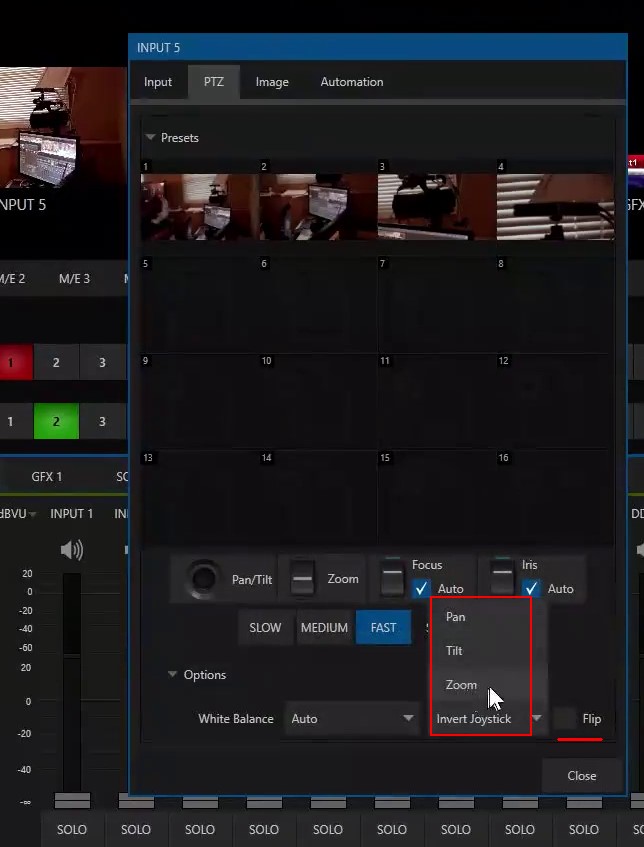Image resolution: width=644 pixels, height=847 pixels.
Task: Select empty preset slot 14
Action: [x=318, y=499]
